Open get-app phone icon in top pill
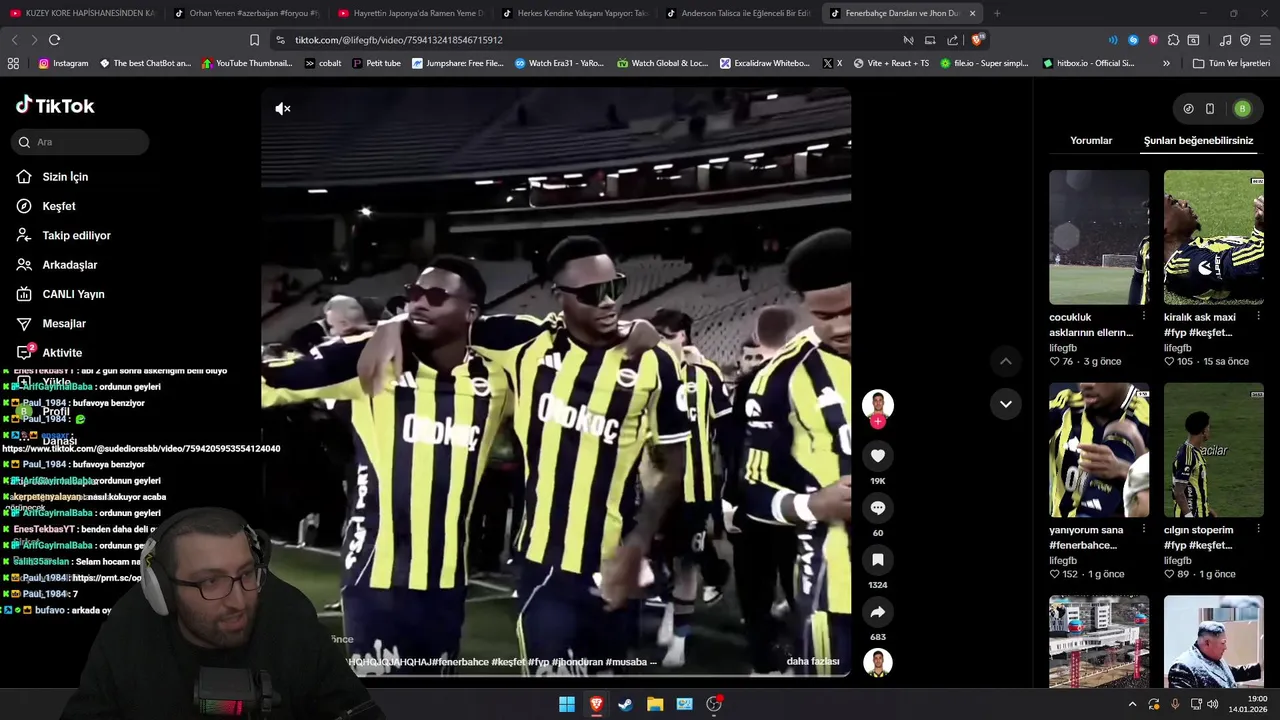Viewport: 1280px width, 720px height. 1210,109
